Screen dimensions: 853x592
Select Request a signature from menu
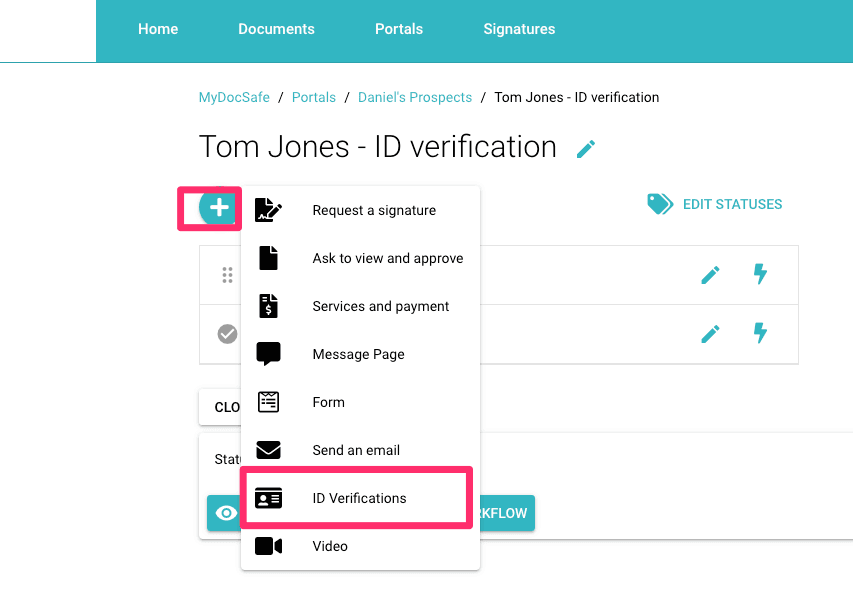pyautogui.click(x=373, y=210)
